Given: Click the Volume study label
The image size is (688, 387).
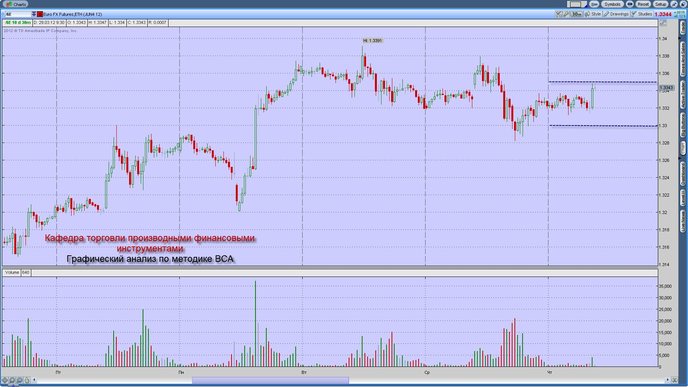Looking at the screenshot, I should tap(12, 272).
